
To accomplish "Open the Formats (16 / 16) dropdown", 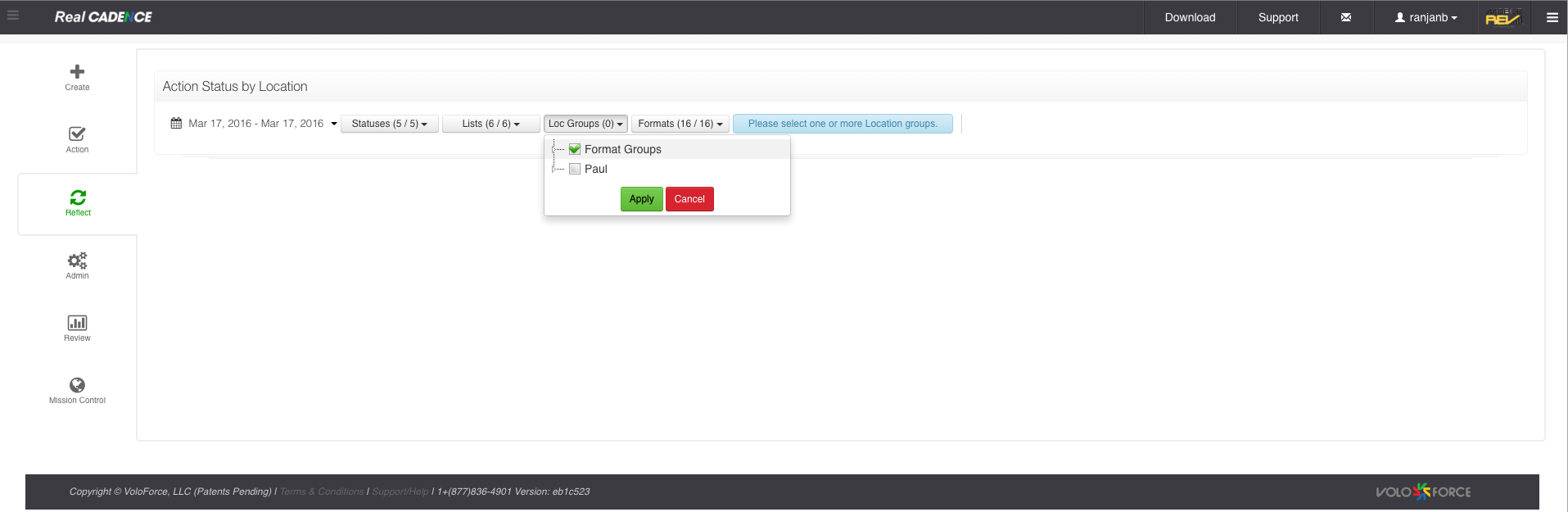I will pos(680,124).
